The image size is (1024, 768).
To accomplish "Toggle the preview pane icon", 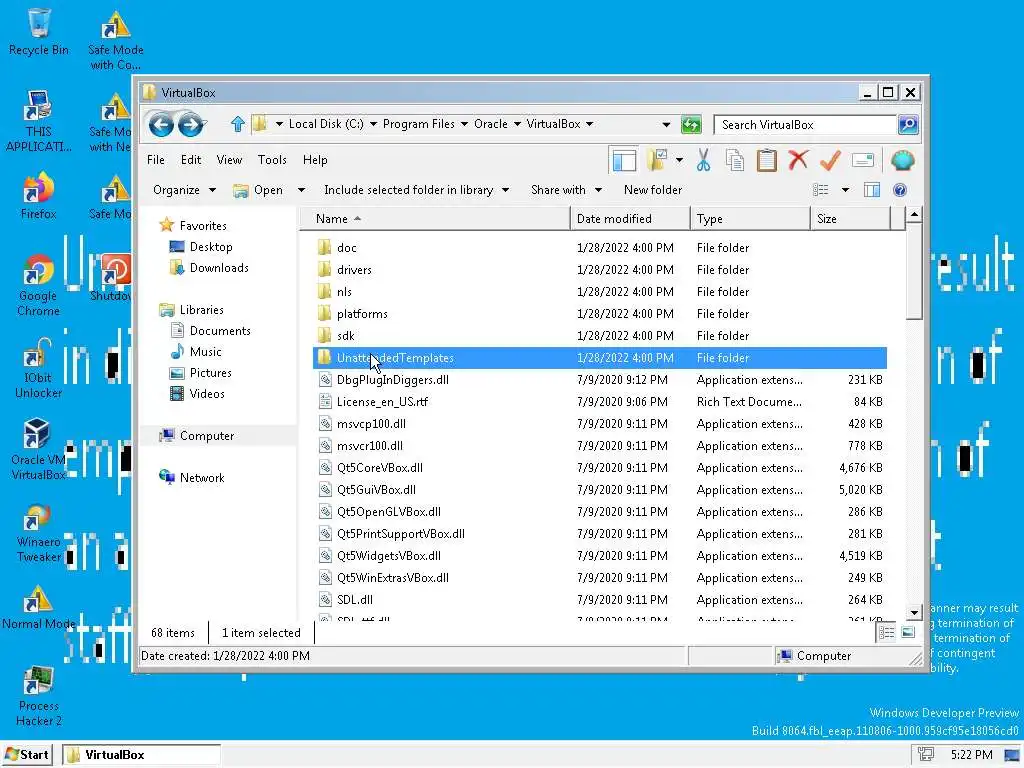I will pos(872,190).
